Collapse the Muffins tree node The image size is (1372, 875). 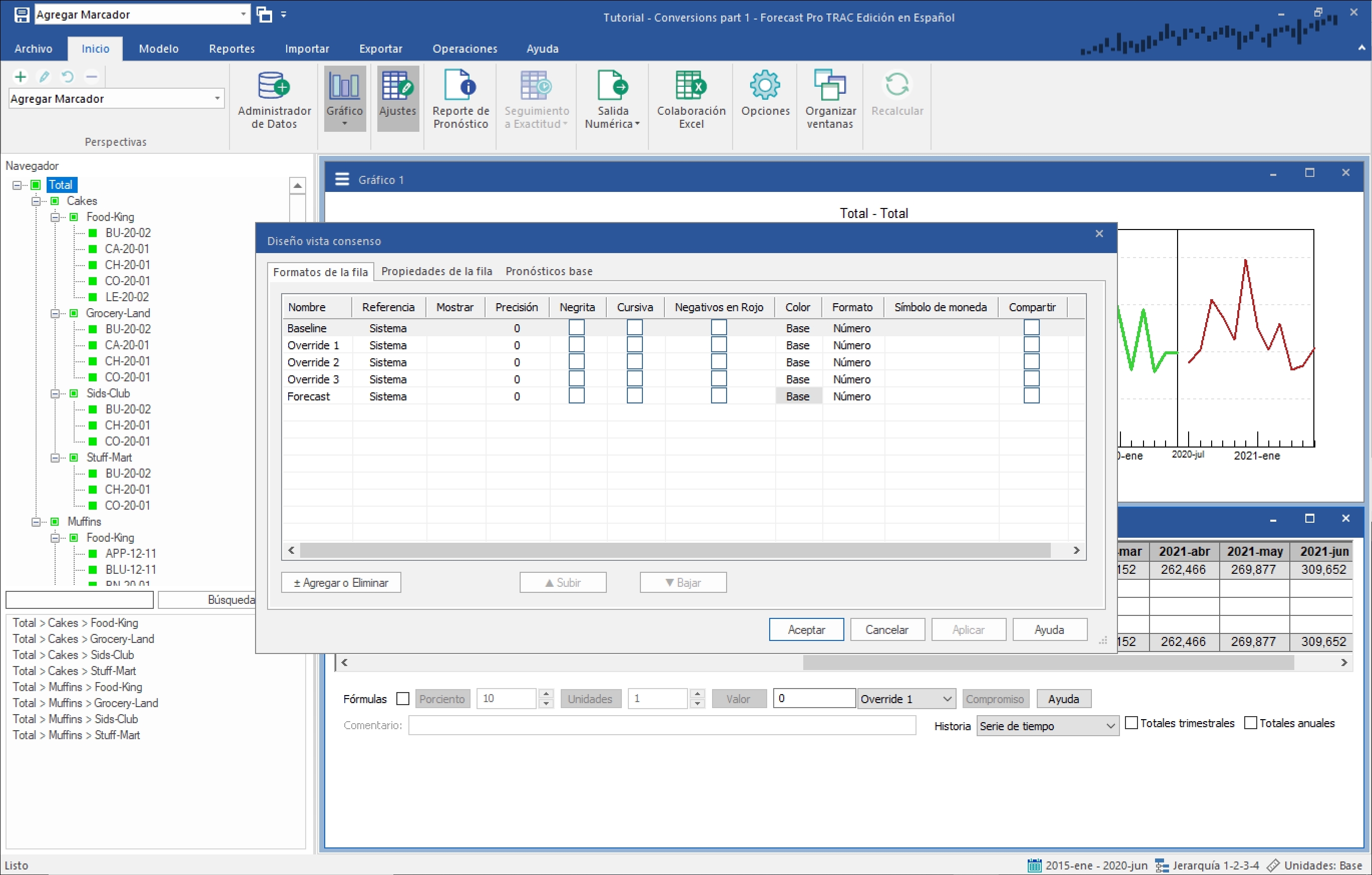coord(36,521)
